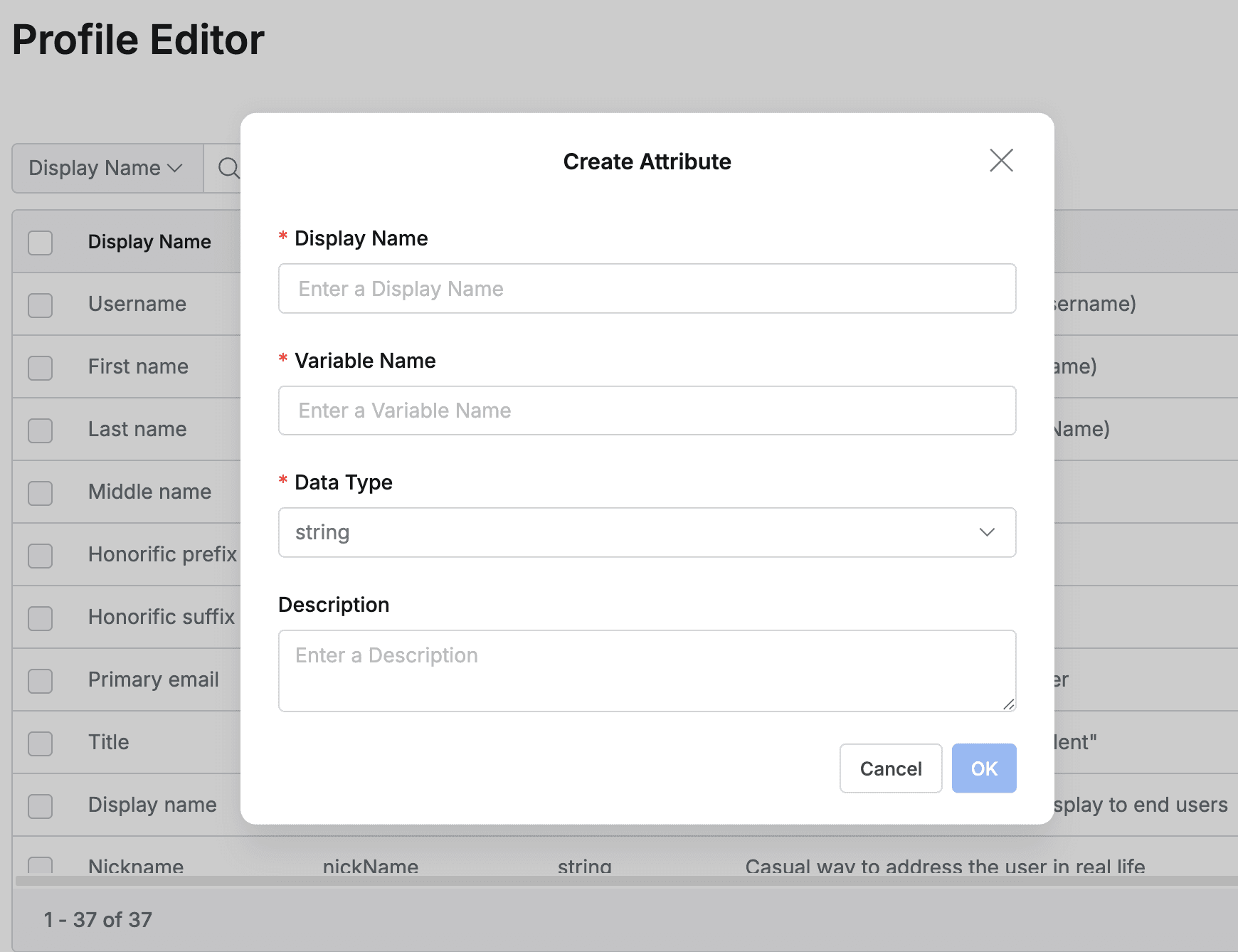Select the Middle name row checkbox
This screenshot has height=952, width=1238.
pyautogui.click(x=41, y=493)
